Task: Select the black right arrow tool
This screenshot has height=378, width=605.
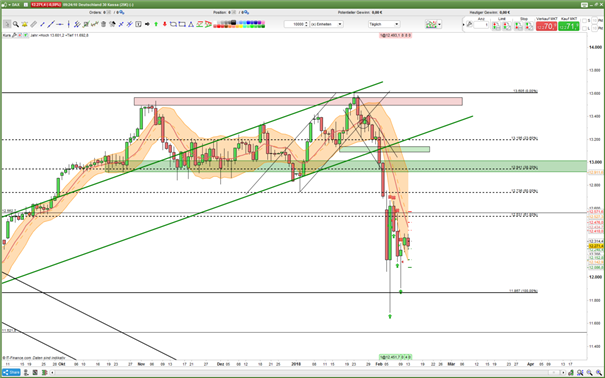Action: [147, 24]
